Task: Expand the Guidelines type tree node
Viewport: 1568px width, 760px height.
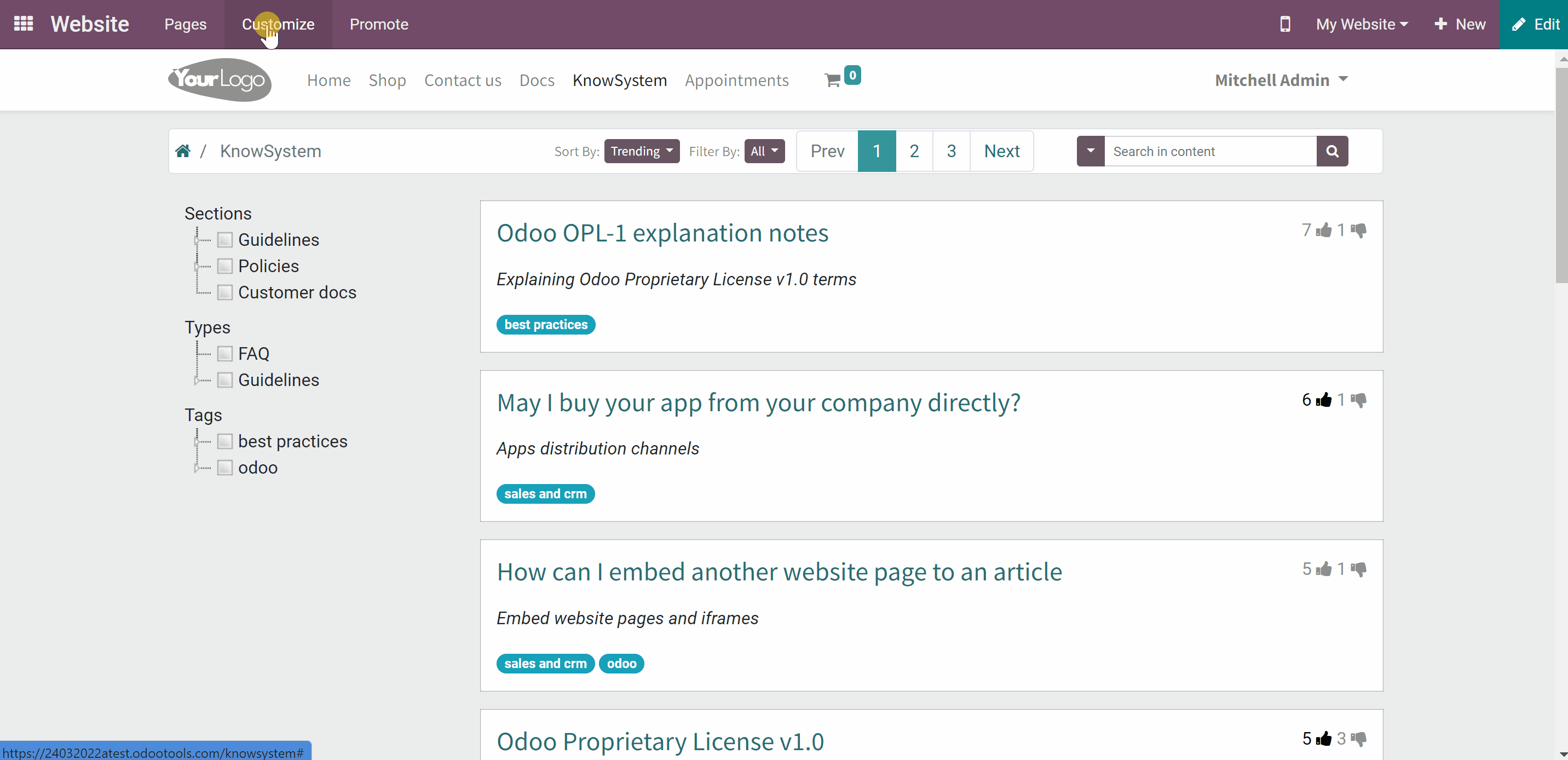Action: click(x=196, y=381)
